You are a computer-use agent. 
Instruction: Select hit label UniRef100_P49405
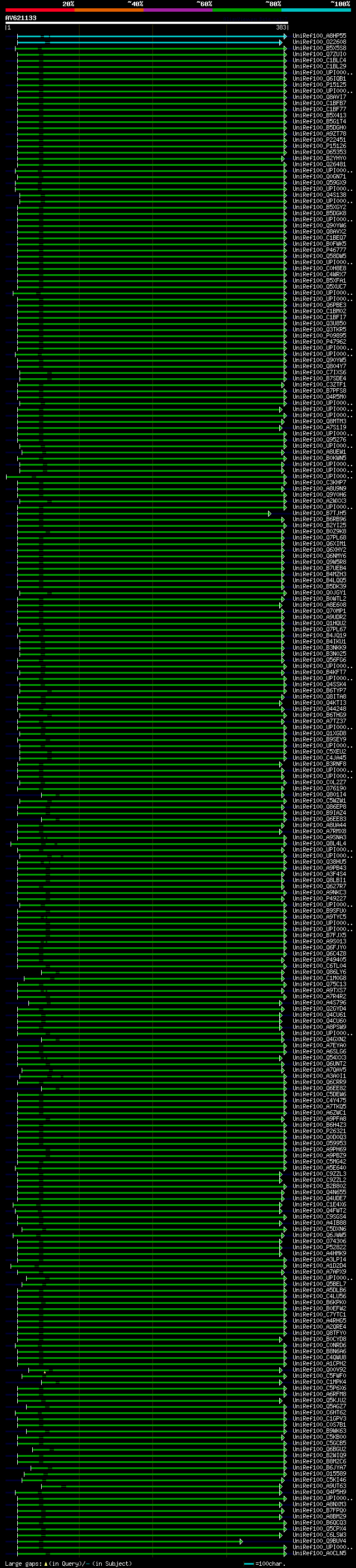pos(319,959)
